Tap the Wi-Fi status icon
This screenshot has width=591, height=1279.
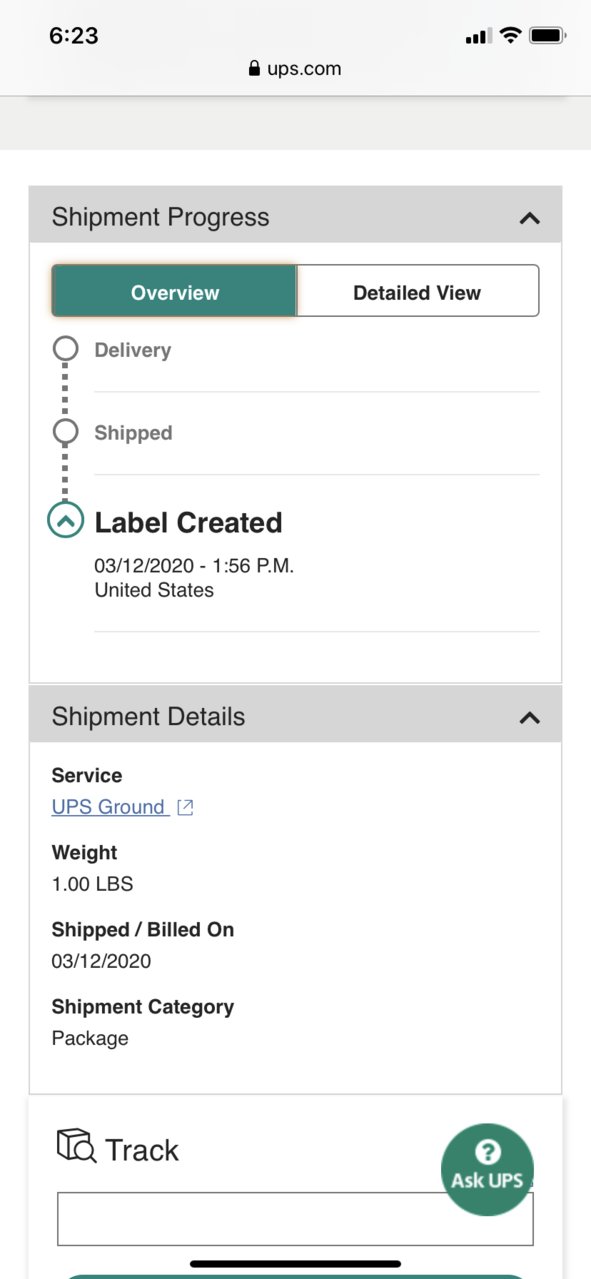511,36
